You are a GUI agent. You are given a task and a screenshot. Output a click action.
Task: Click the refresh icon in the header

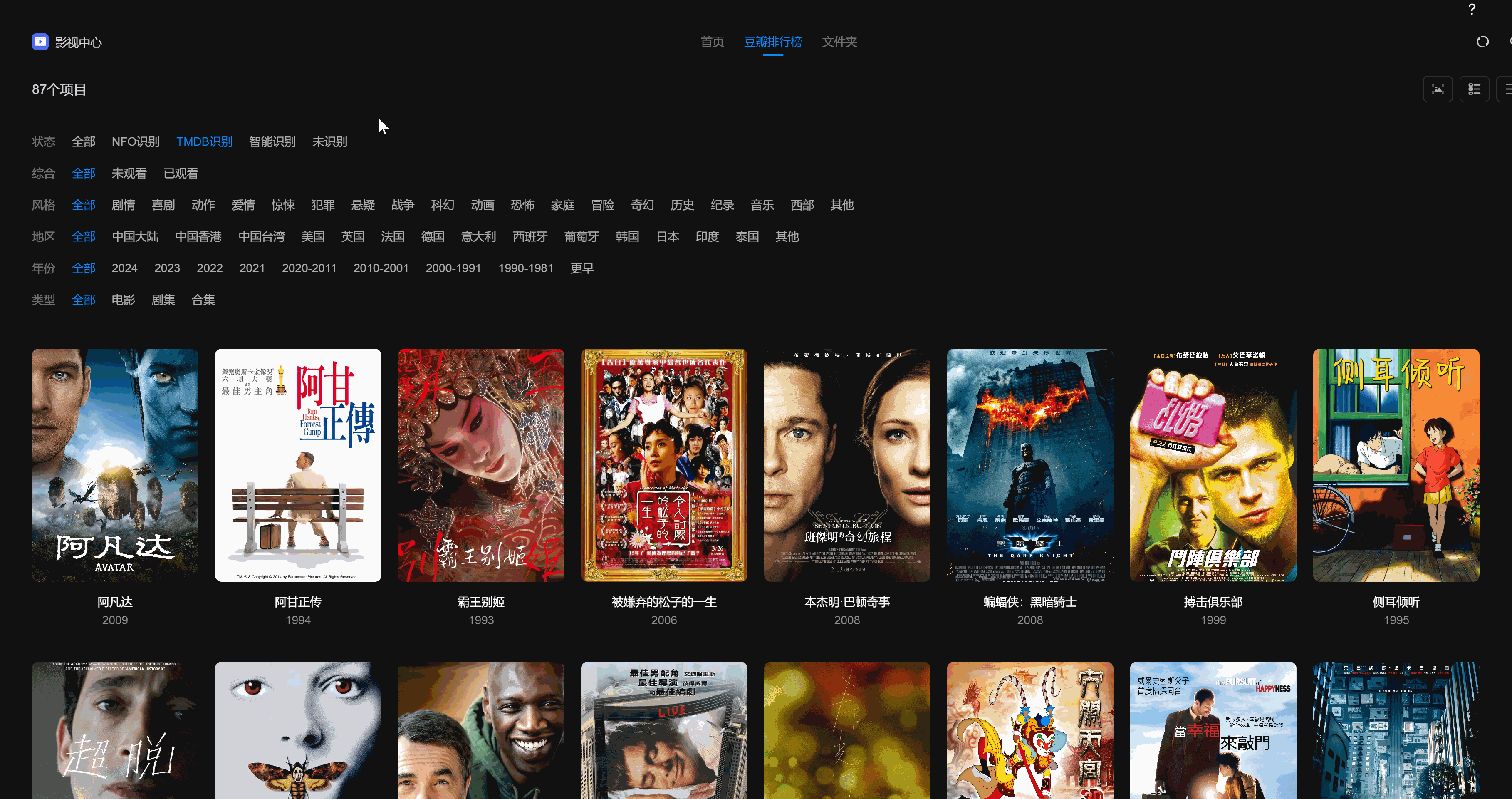coord(1482,42)
